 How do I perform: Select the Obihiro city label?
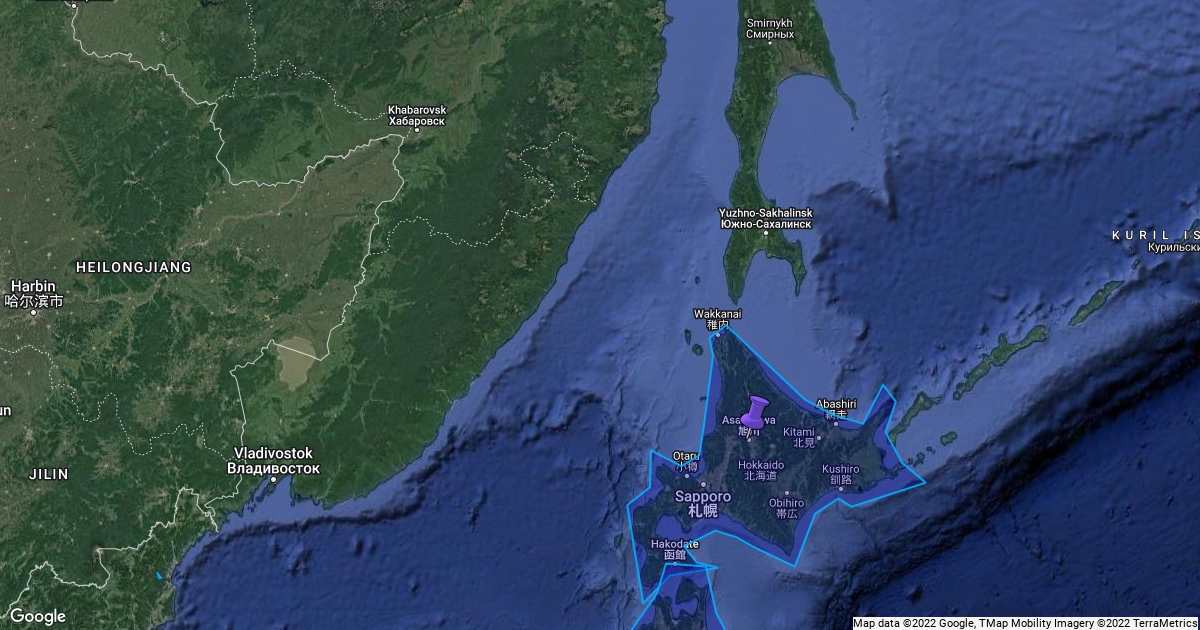coord(786,508)
